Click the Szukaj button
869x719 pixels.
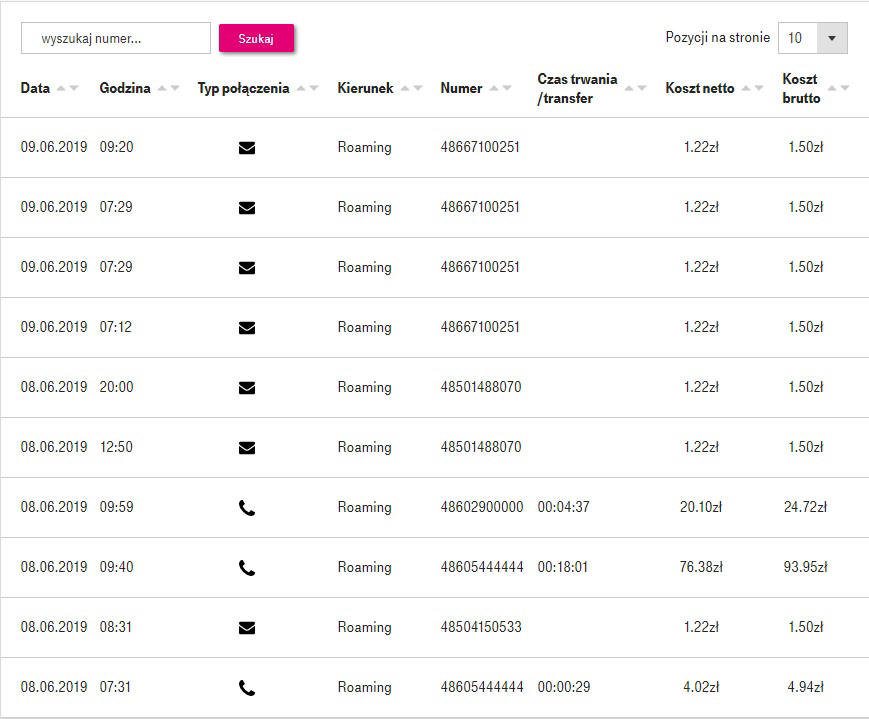coord(256,38)
